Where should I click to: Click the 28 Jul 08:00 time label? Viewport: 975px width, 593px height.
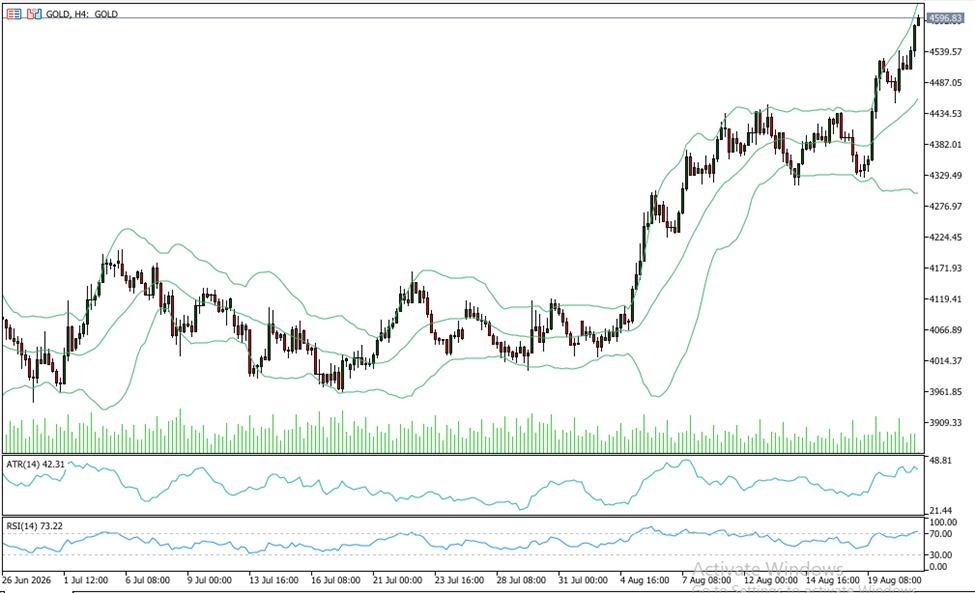[x=521, y=580]
